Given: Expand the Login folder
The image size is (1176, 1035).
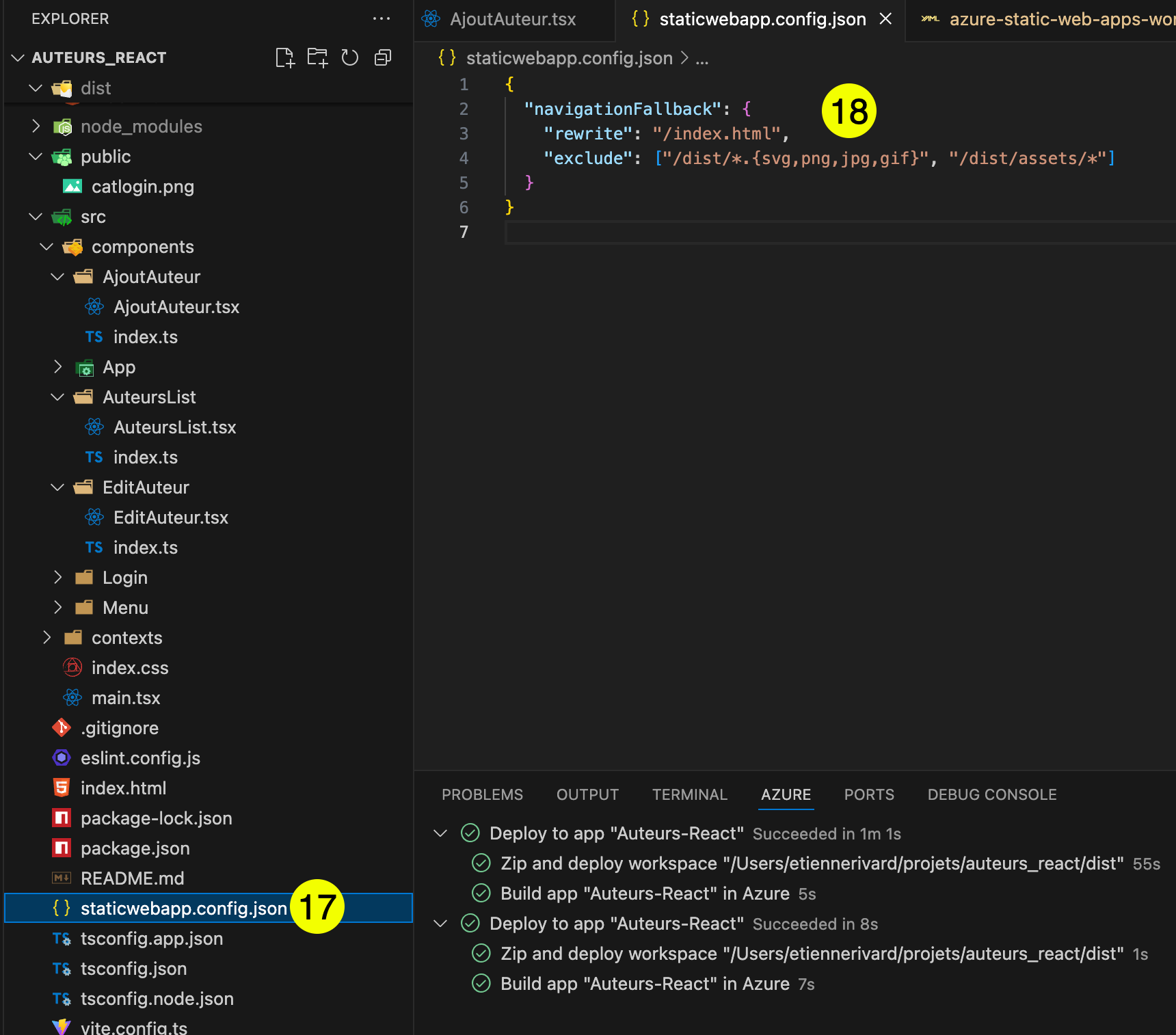Looking at the screenshot, I should click(x=57, y=577).
